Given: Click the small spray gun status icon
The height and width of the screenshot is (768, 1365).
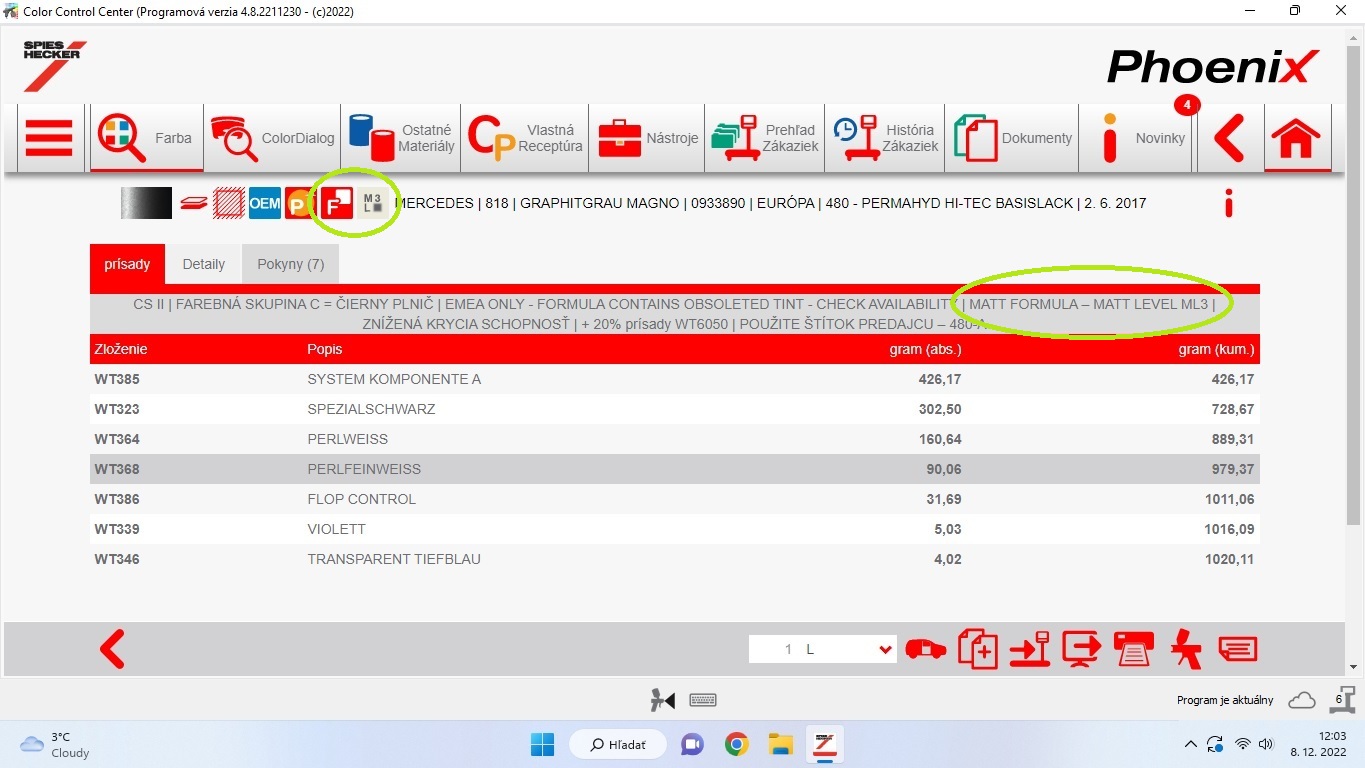Looking at the screenshot, I should coord(663,701).
